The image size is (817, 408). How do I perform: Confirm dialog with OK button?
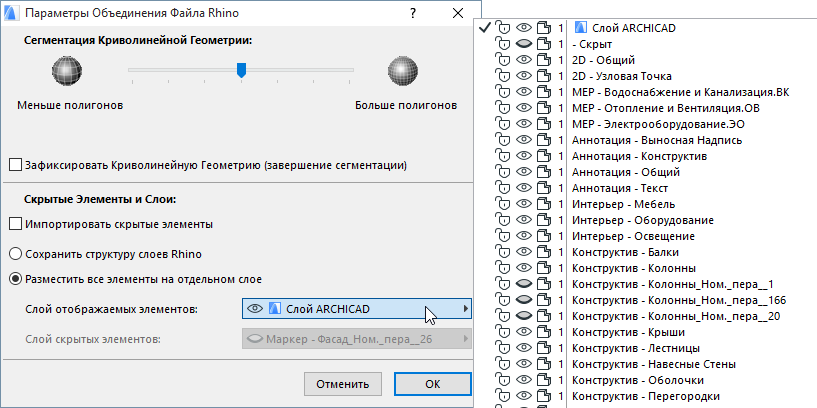[432, 385]
